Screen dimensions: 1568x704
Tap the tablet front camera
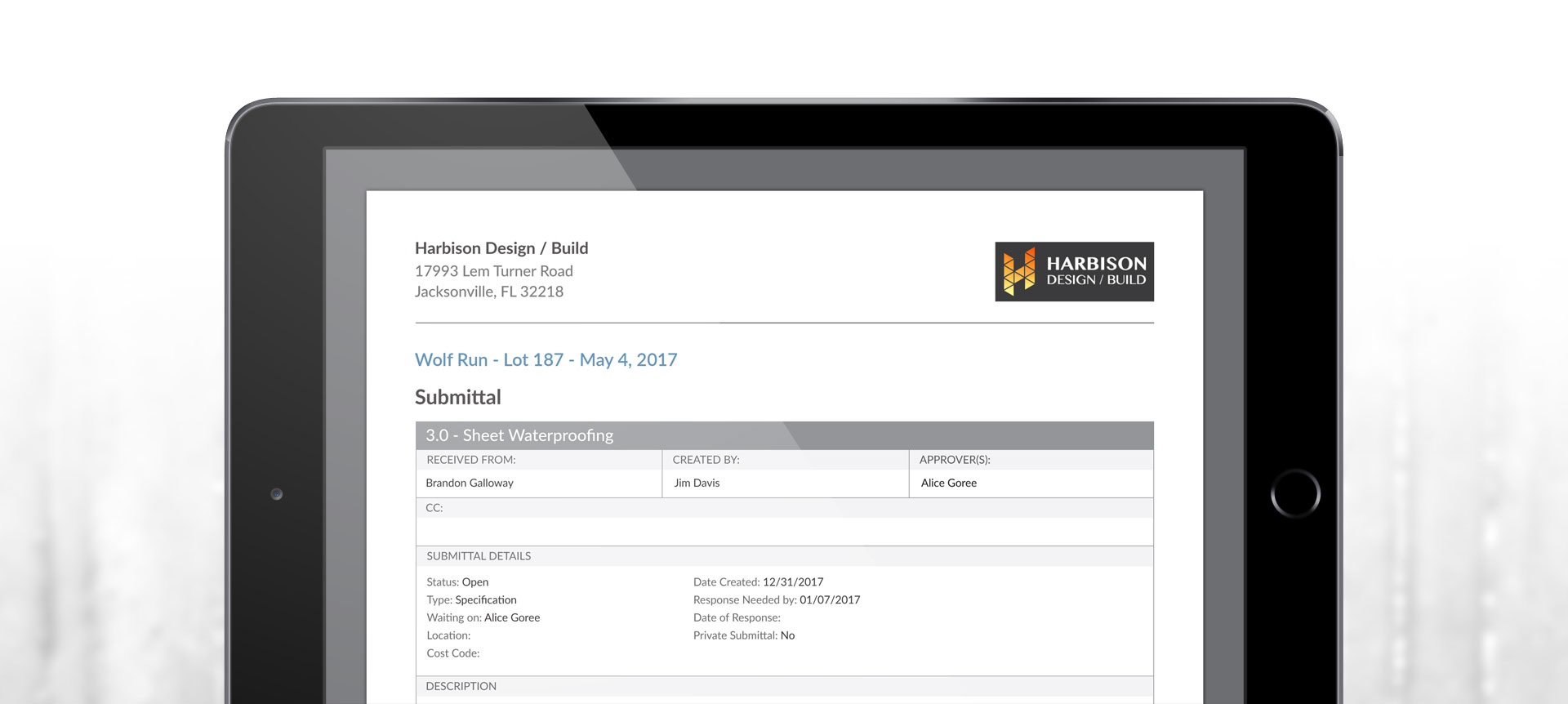coord(277,494)
